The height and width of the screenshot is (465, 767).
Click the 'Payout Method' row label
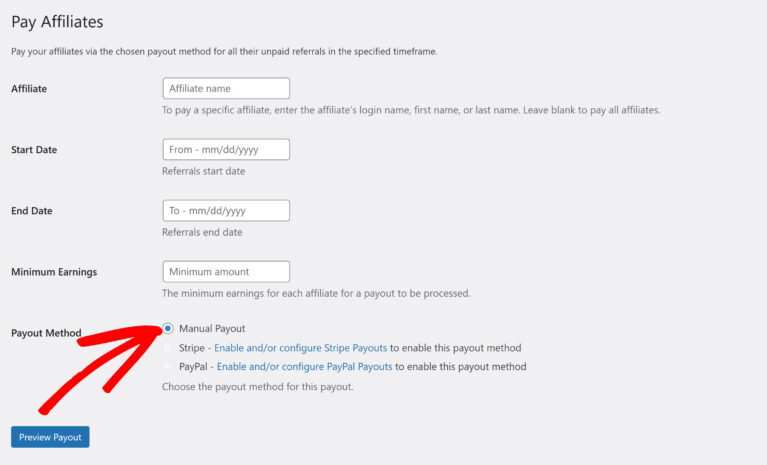point(46,333)
